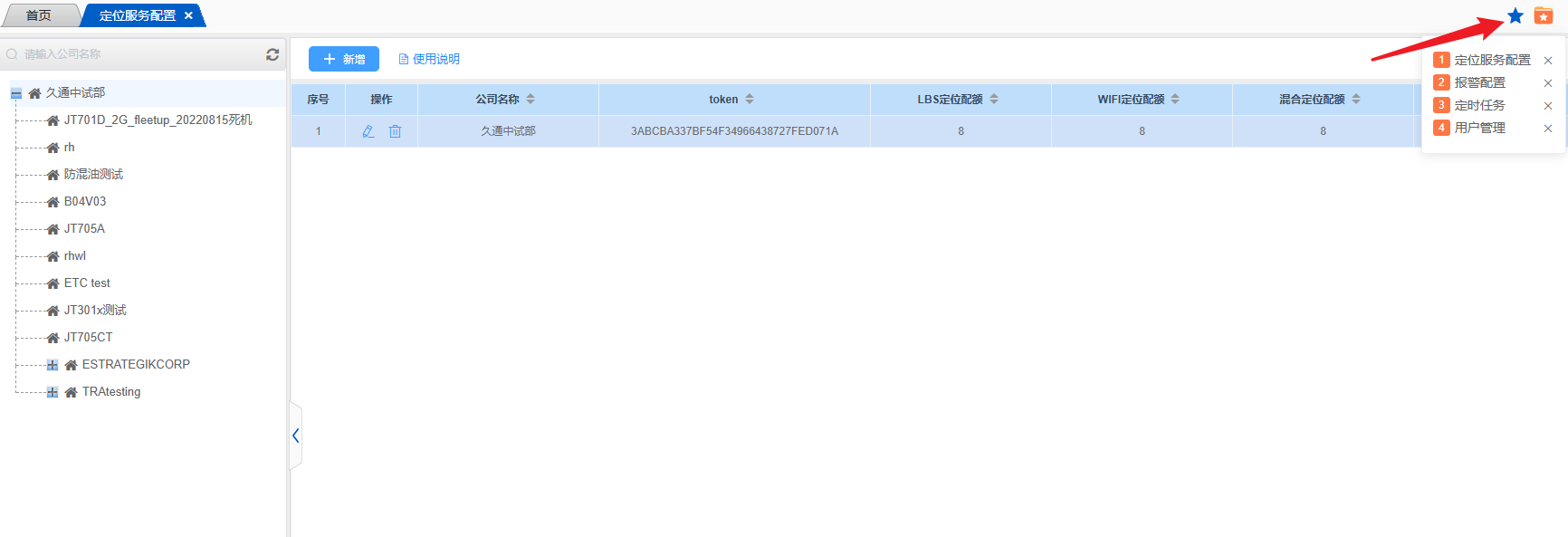Viewport: 1568px width, 537px height.
Task: Sort by the token column
Action: 749,100
